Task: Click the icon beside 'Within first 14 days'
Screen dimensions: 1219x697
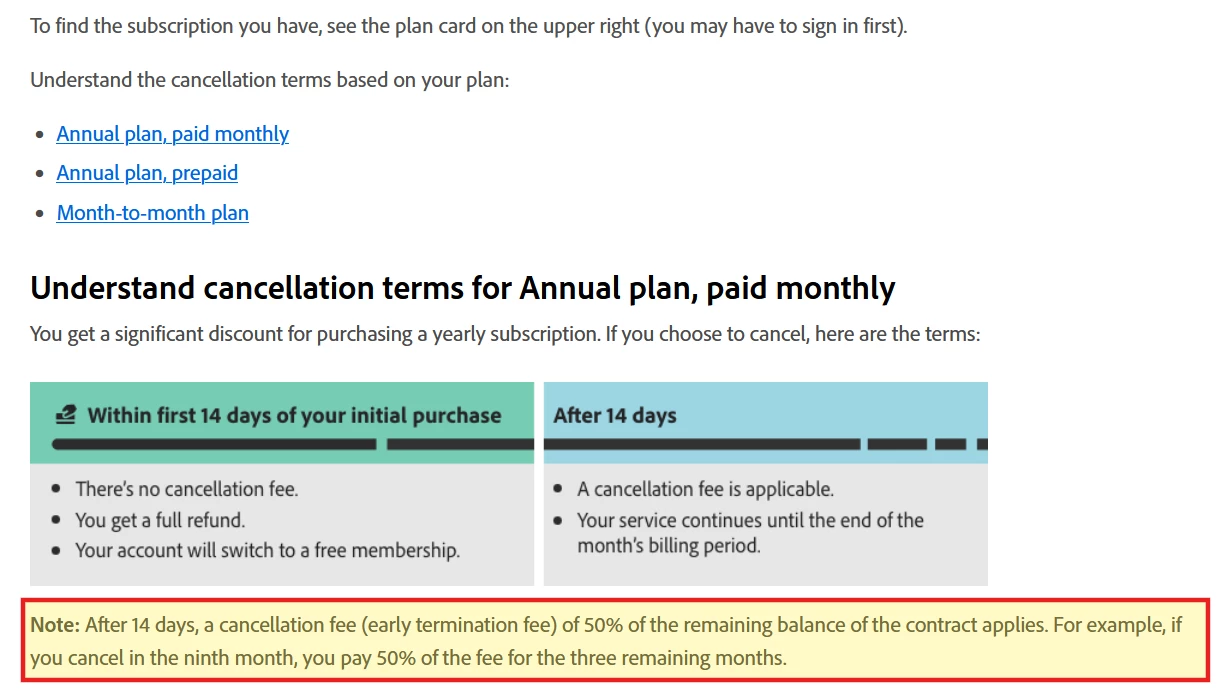Action: tap(65, 415)
